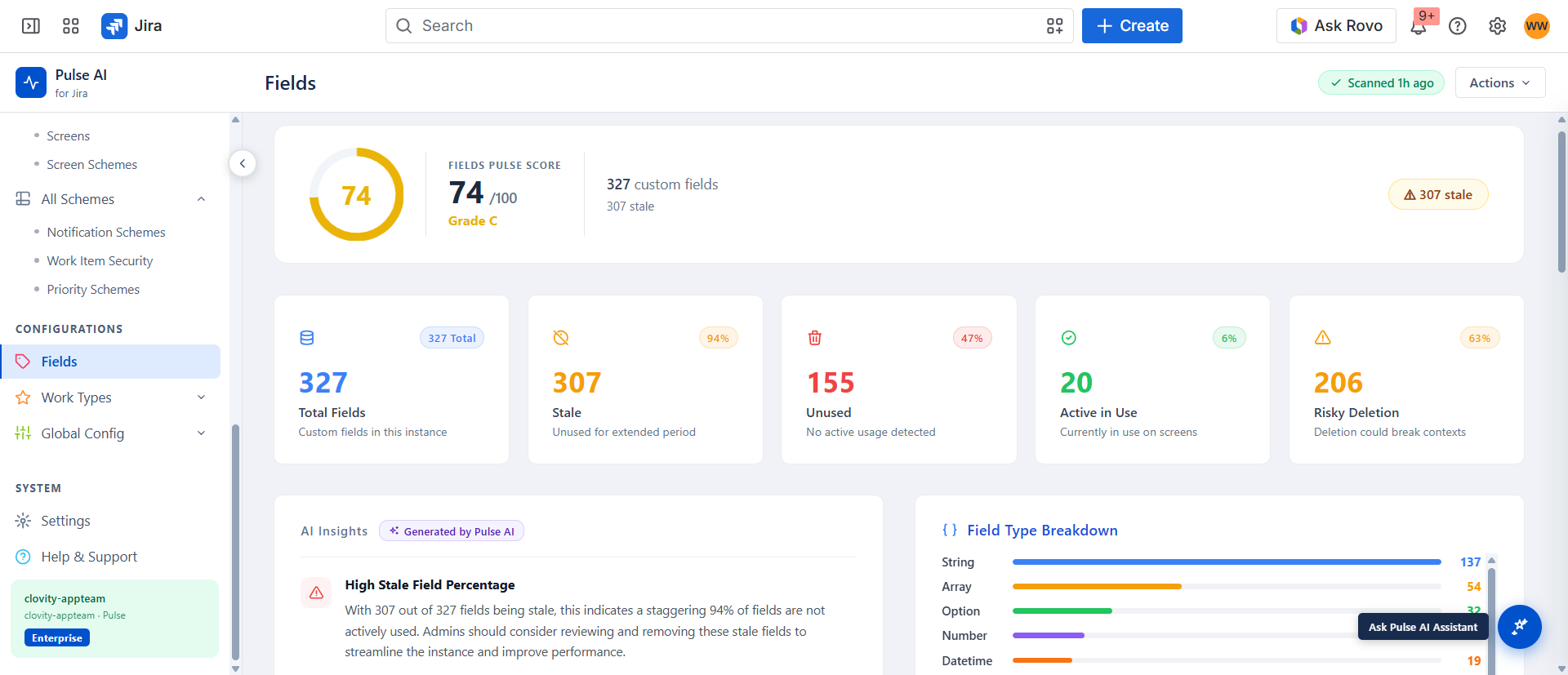Open the WW user avatar menu
This screenshot has height=675, width=1568.
(x=1537, y=26)
